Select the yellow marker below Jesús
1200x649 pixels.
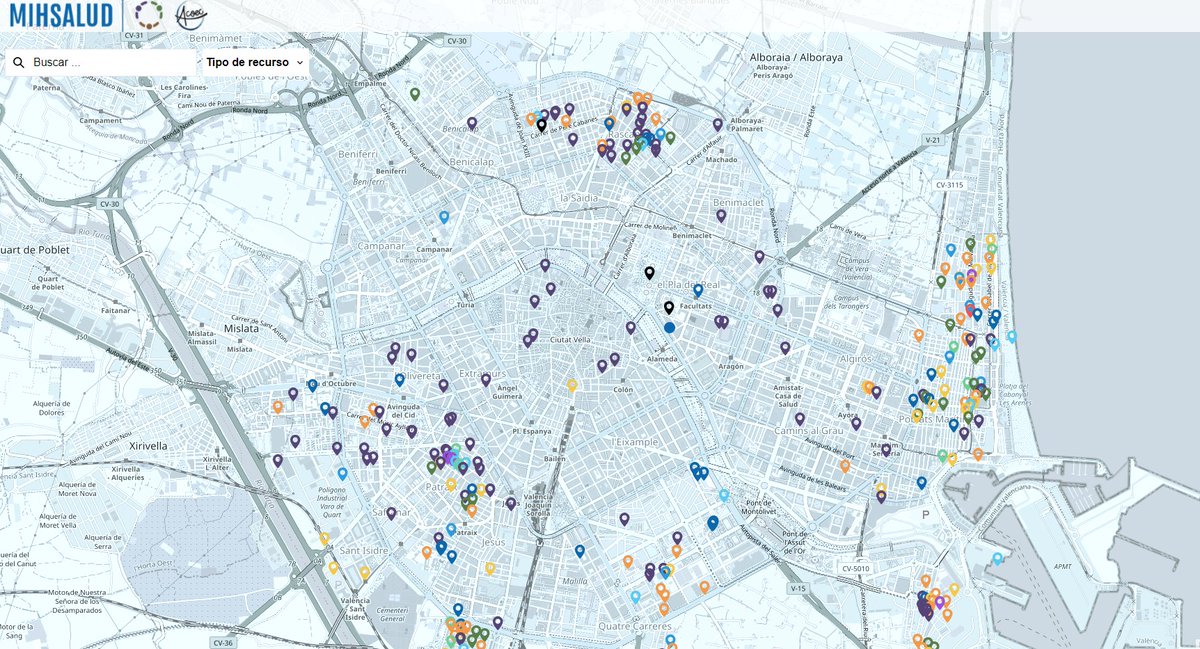(489, 568)
